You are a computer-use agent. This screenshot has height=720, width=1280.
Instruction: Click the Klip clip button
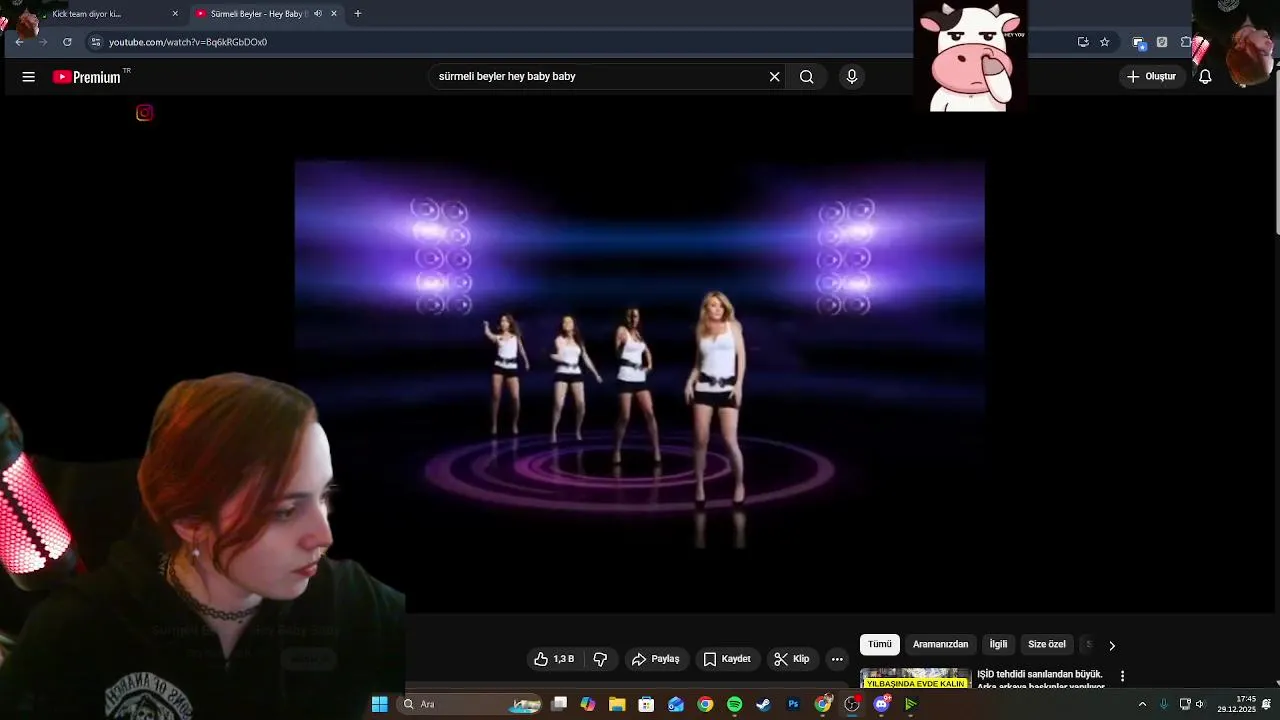click(792, 659)
